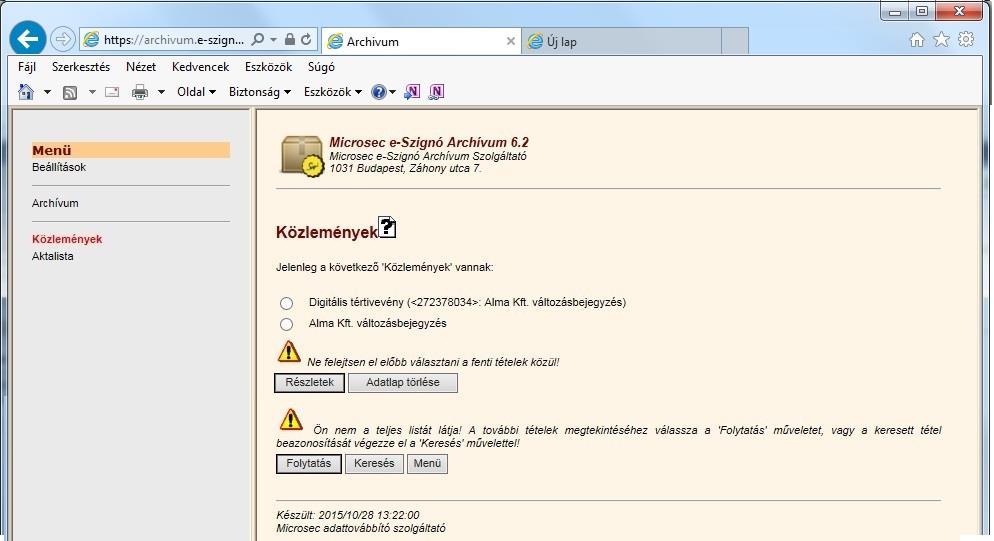Viewport: 994px width, 541px height.
Task: Click the search magnifier in address bar
Action: (257, 39)
